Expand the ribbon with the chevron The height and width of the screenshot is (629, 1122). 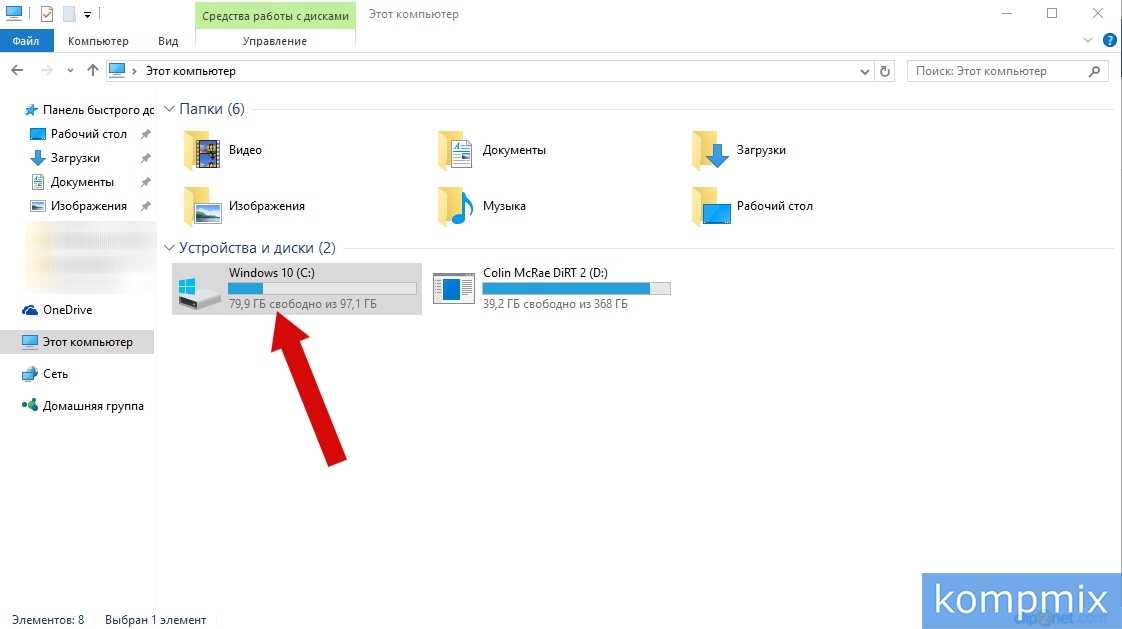tap(1088, 41)
